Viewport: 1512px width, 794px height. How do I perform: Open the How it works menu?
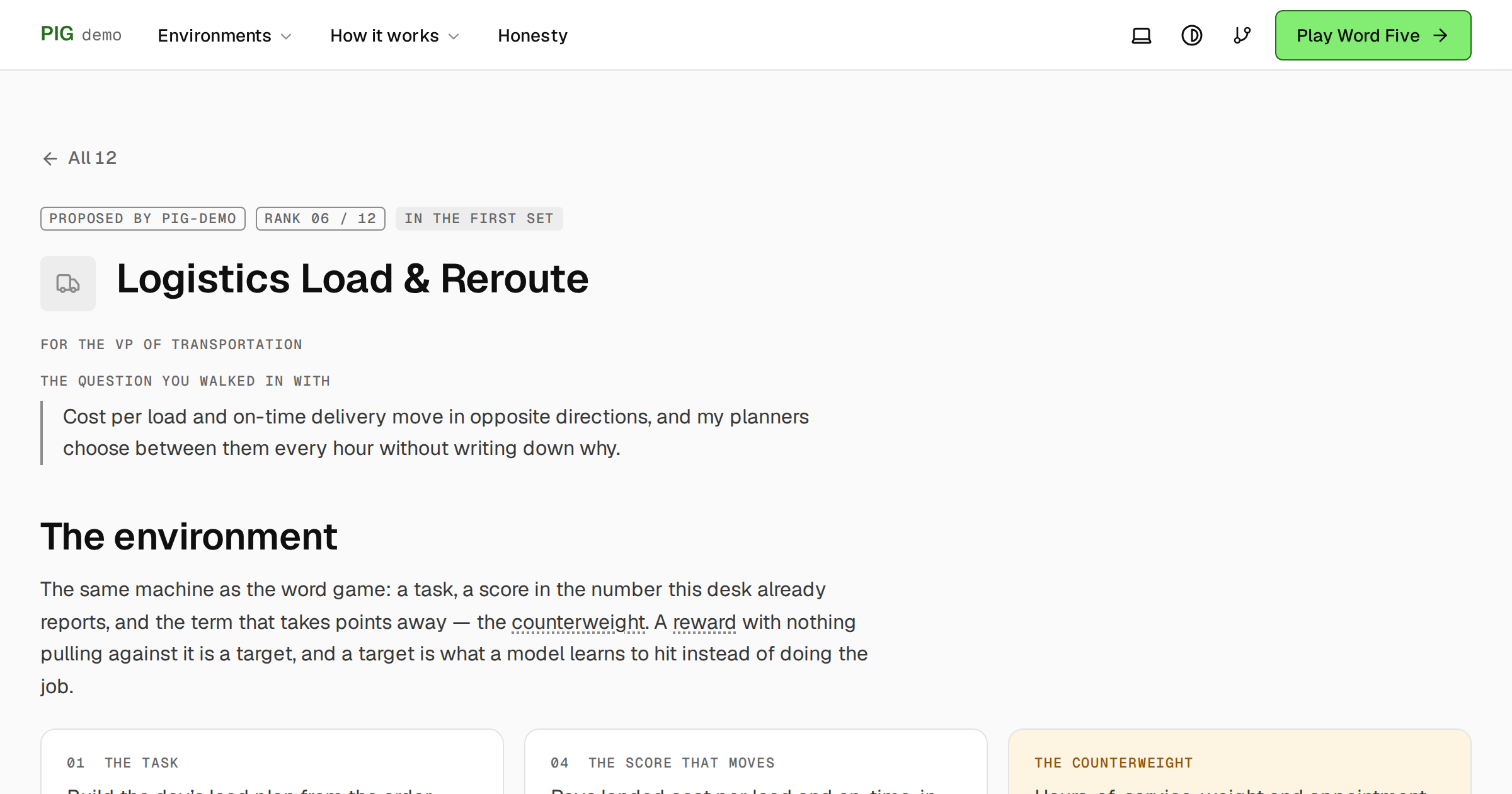395,35
